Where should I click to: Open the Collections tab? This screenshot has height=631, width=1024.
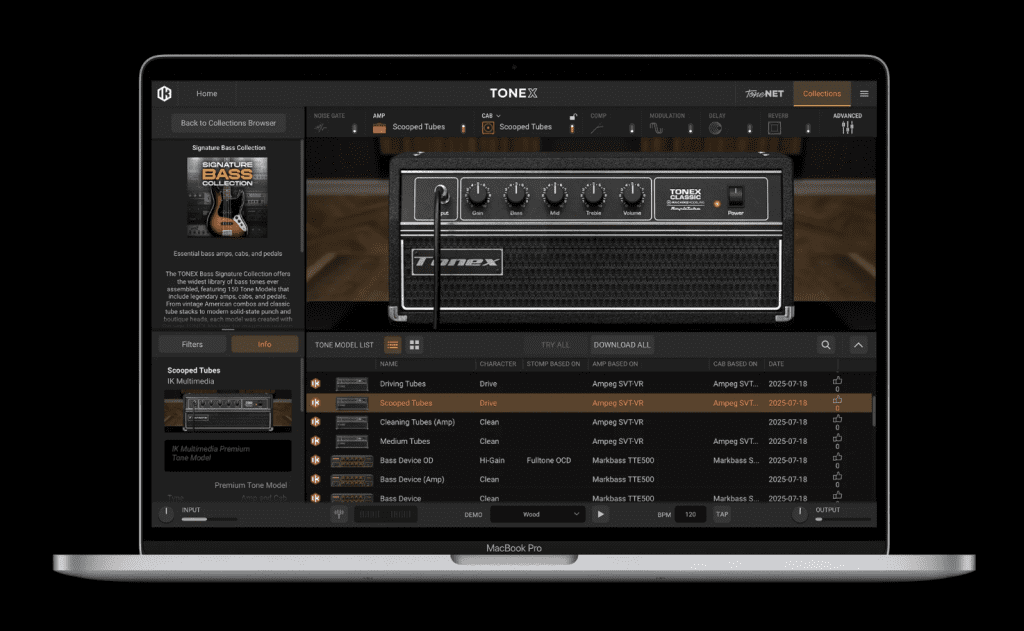coord(822,94)
